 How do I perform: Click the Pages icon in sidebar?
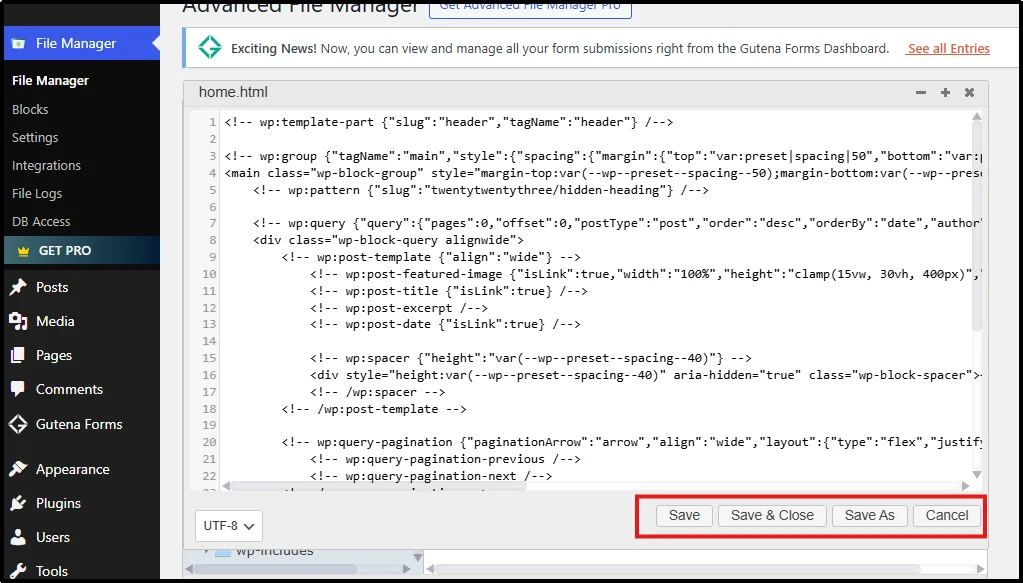pos(18,355)
